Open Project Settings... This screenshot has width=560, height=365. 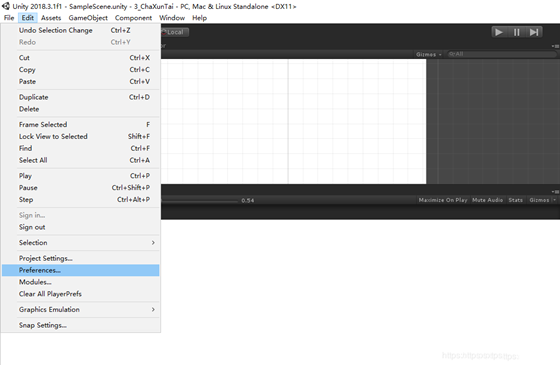(x=80, y=258)
